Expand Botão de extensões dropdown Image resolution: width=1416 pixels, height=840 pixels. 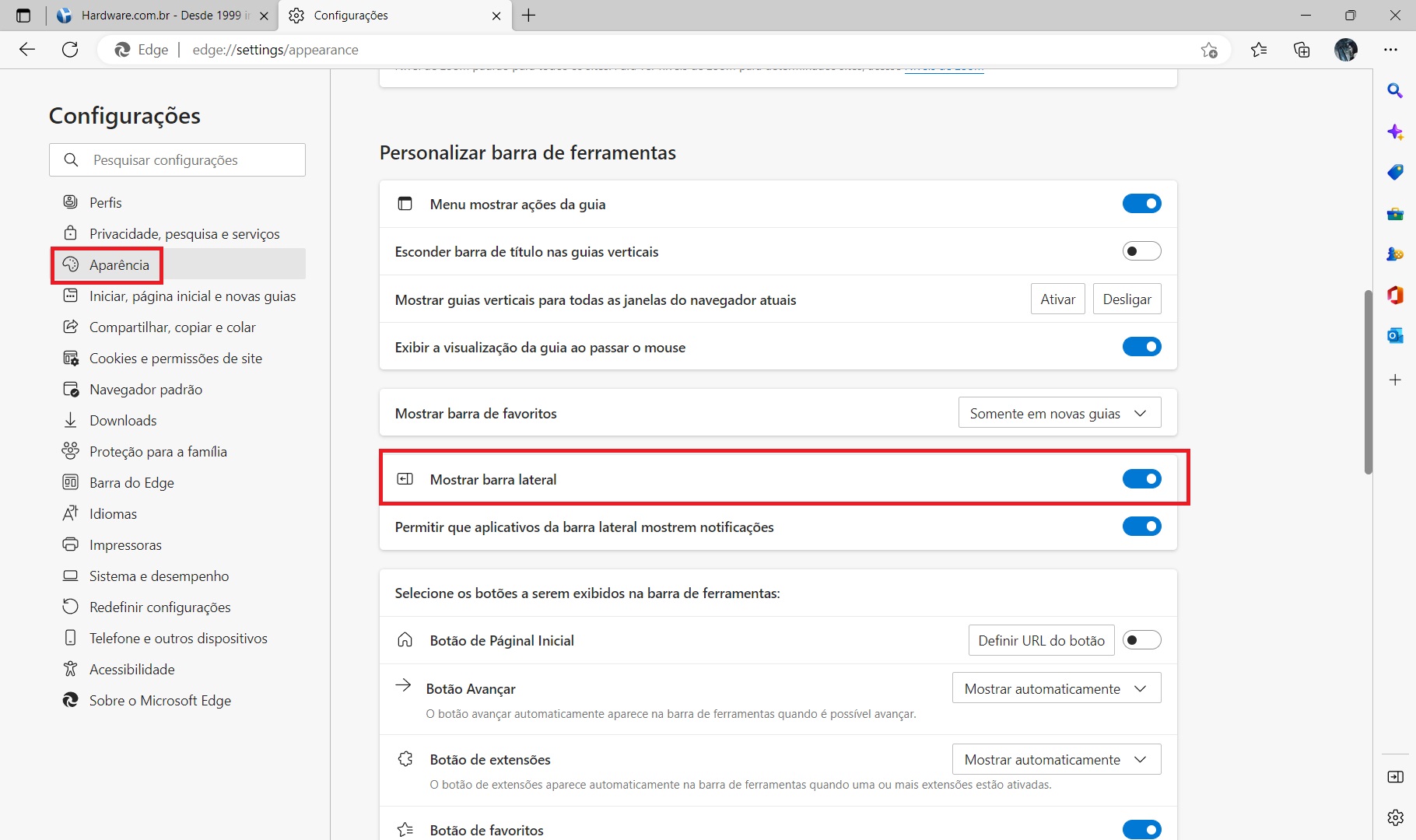pyautogui.click(x=1057, y=759)
